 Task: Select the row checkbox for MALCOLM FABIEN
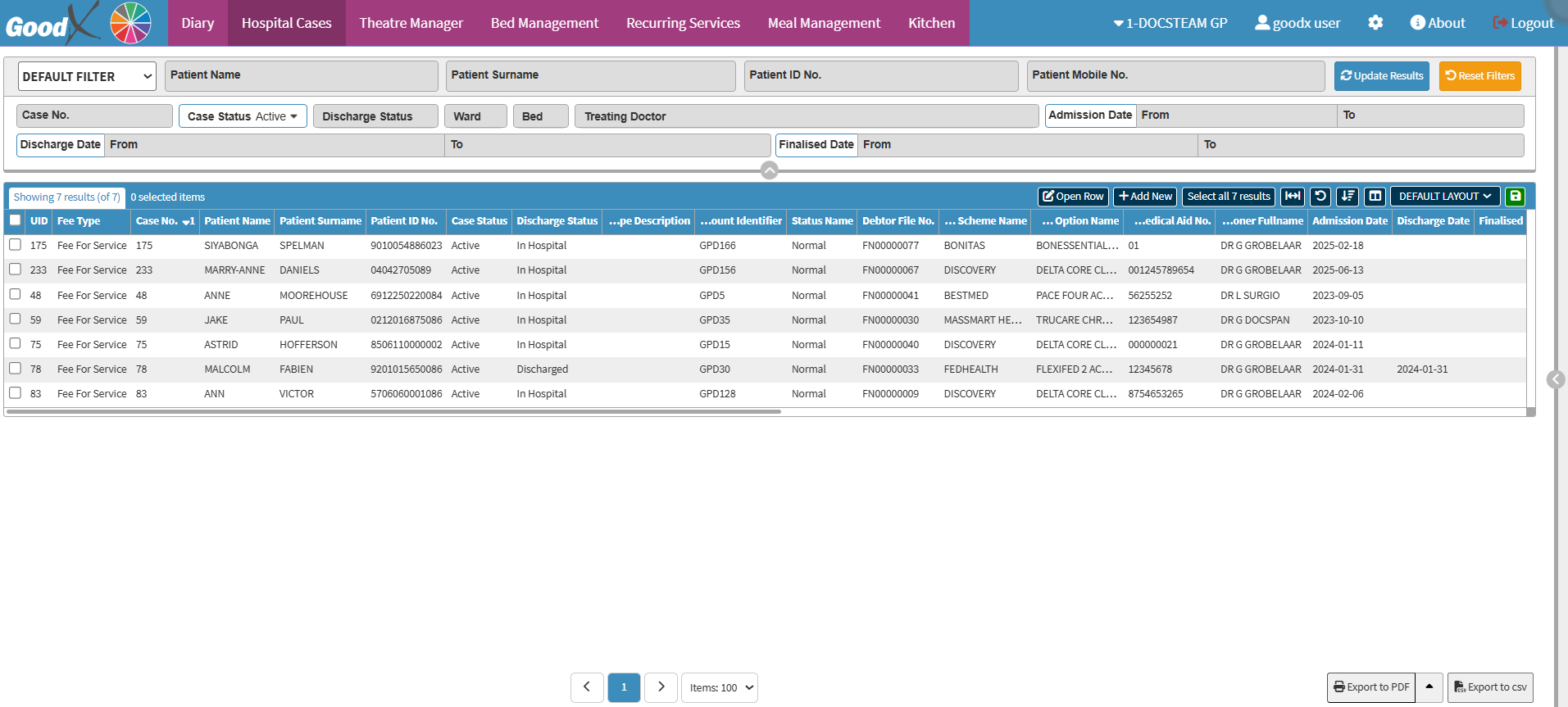click(15, 369)
